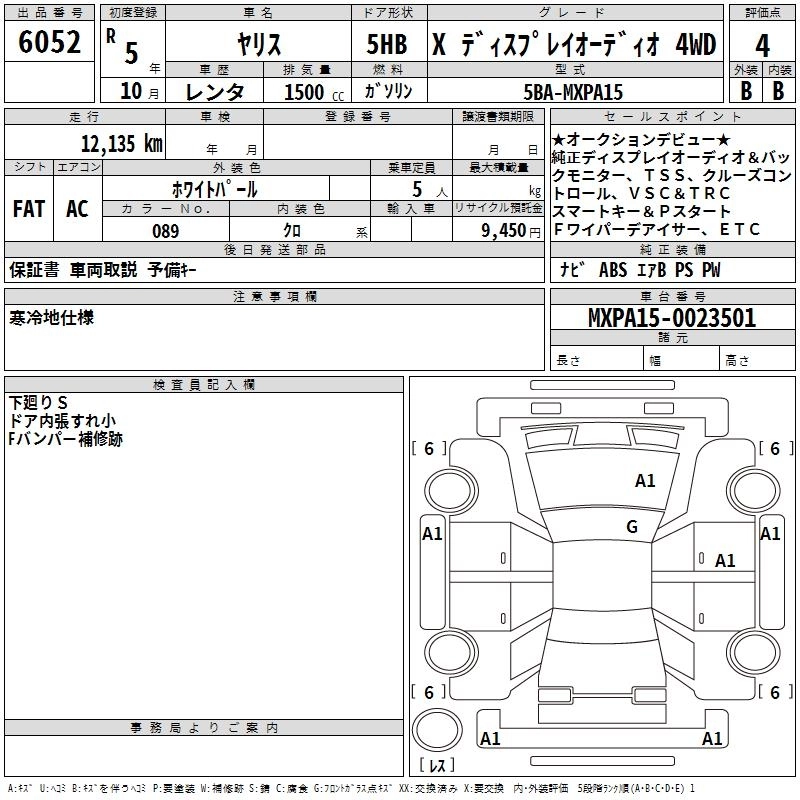The height and width of the screenshot is (800, 800).
Task: Select the car name ヤリス
Action: point(259,44)
